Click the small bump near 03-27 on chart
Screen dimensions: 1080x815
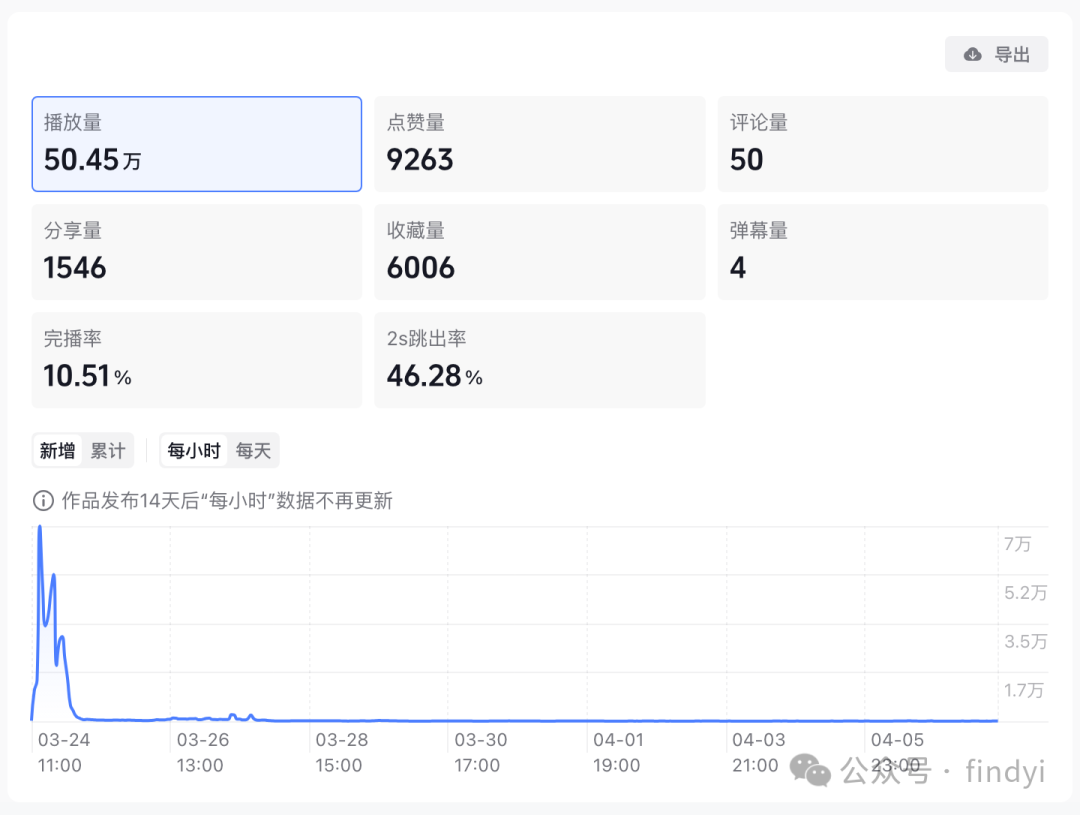coord(233,716)
